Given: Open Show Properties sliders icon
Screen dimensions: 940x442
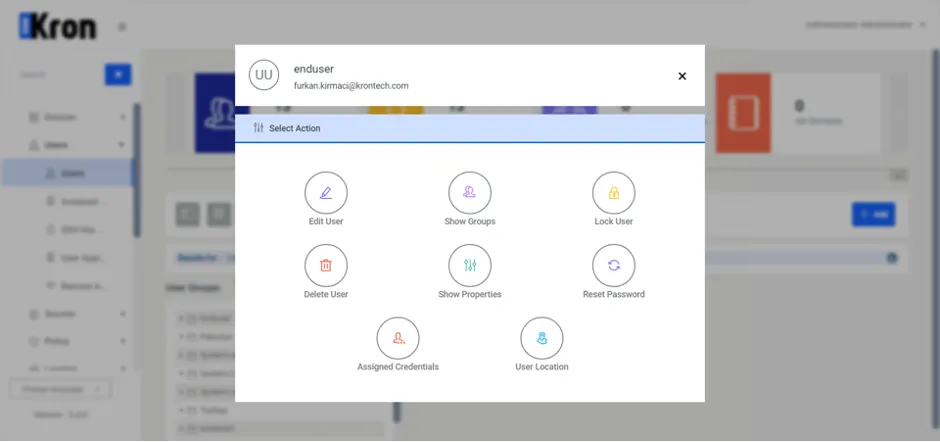Looking at the screenshot, I should click(x=469, y=266).
